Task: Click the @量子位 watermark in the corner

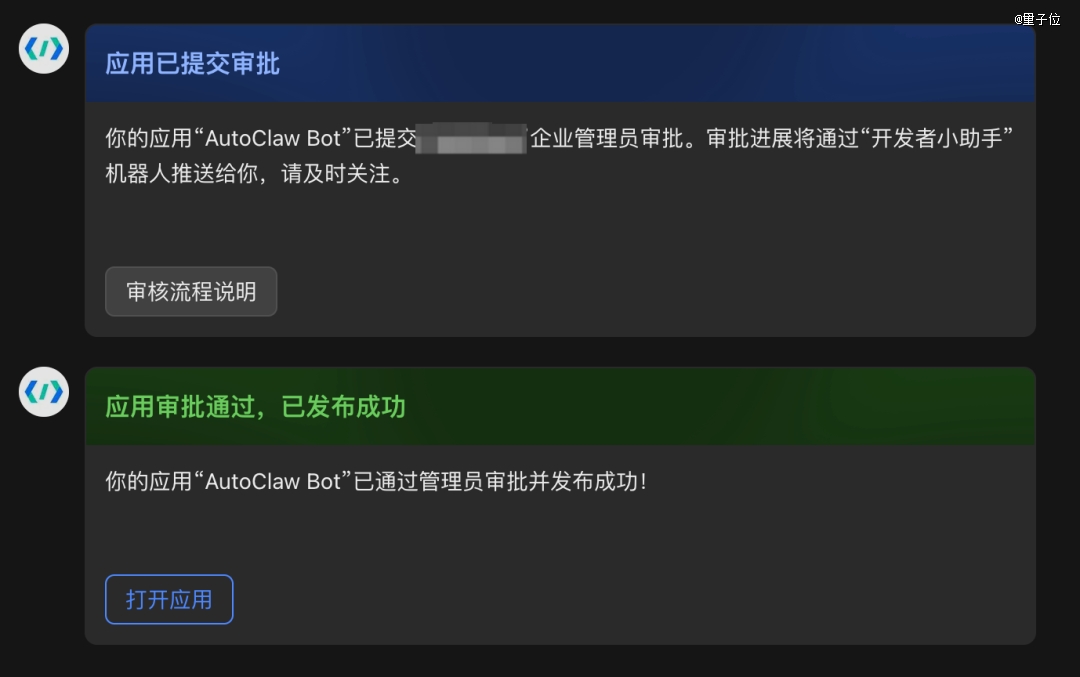Action: click(1037, 19)
